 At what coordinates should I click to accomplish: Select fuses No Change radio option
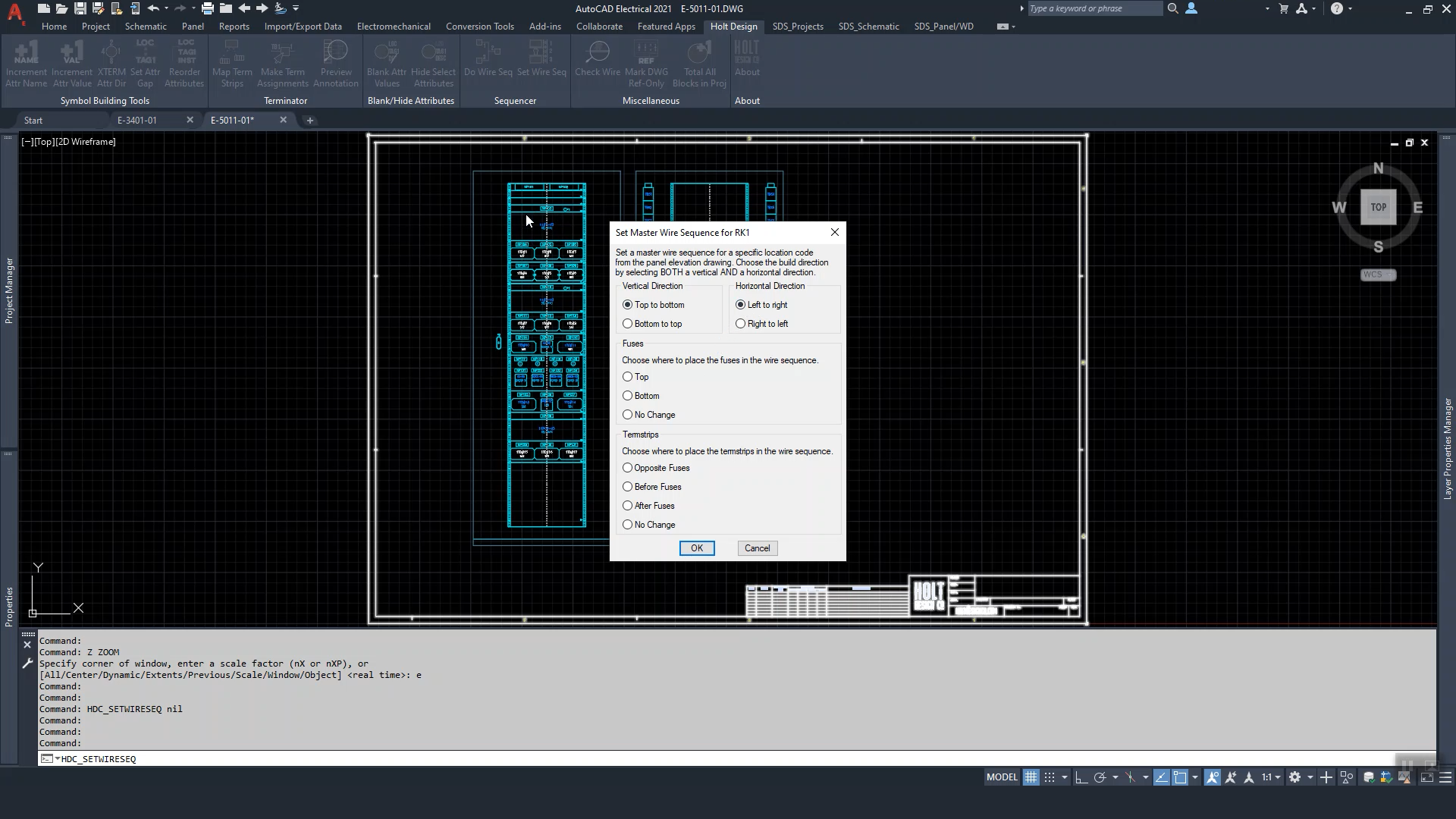[x=627, y=415]
